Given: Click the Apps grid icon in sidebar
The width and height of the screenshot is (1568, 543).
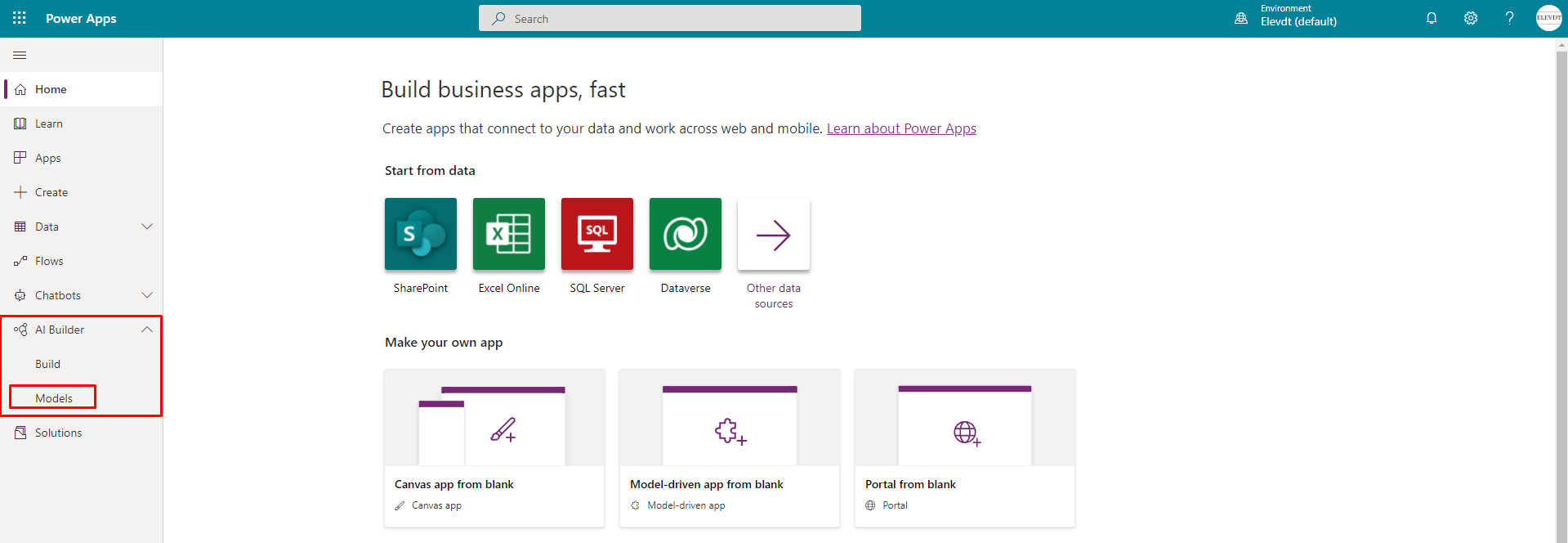Looking at the screenshot, I should tap(20, 158).
